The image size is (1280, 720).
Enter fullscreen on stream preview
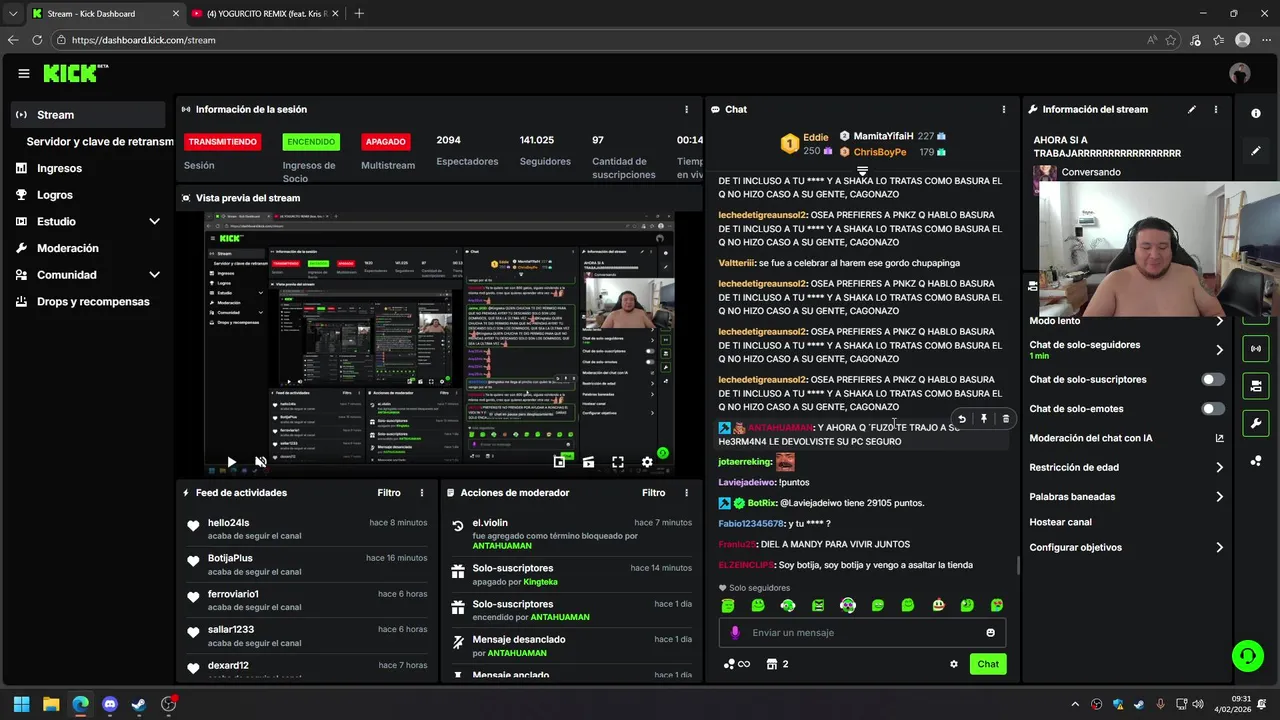618,462
